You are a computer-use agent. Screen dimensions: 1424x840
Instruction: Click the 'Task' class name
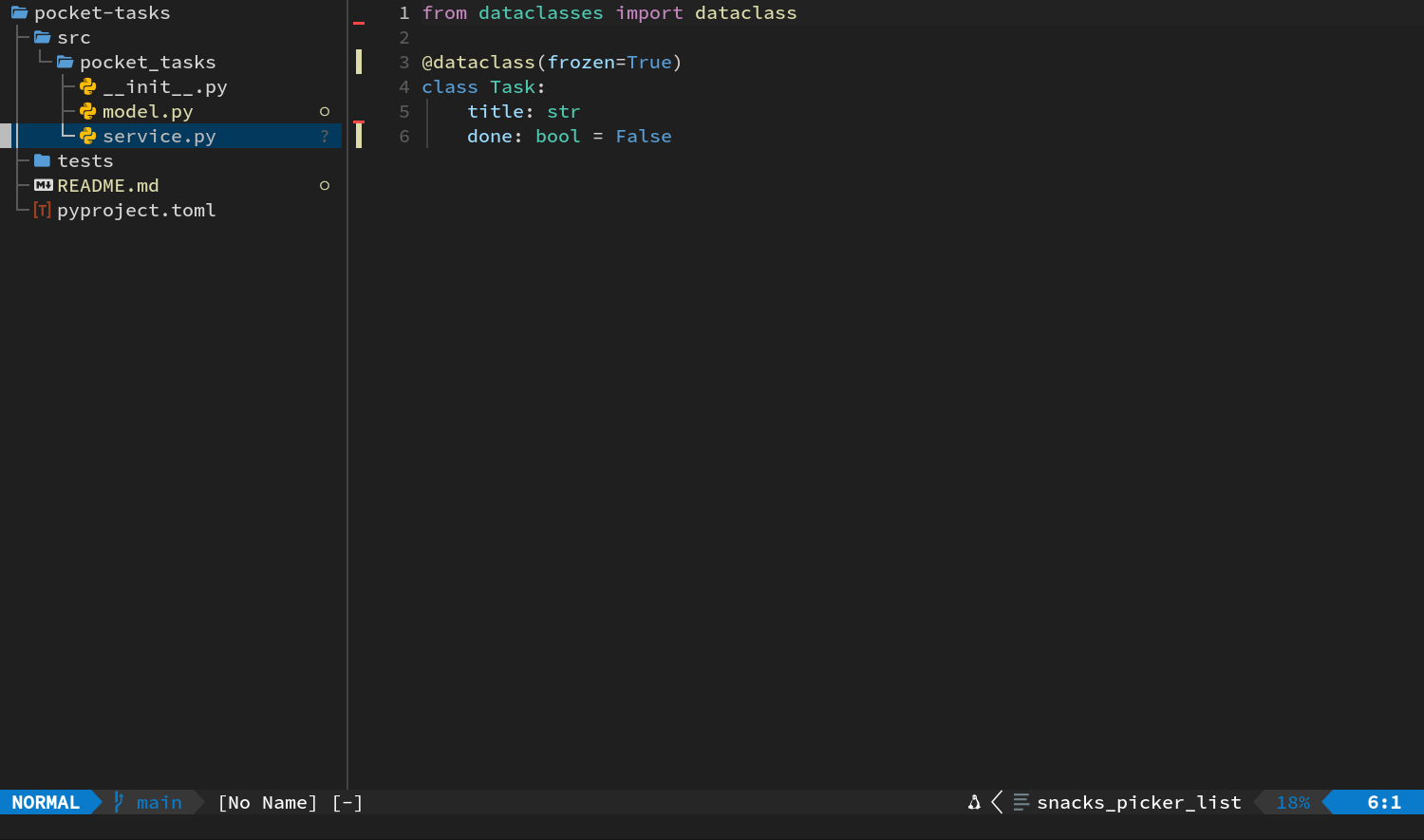pos(513,87)
